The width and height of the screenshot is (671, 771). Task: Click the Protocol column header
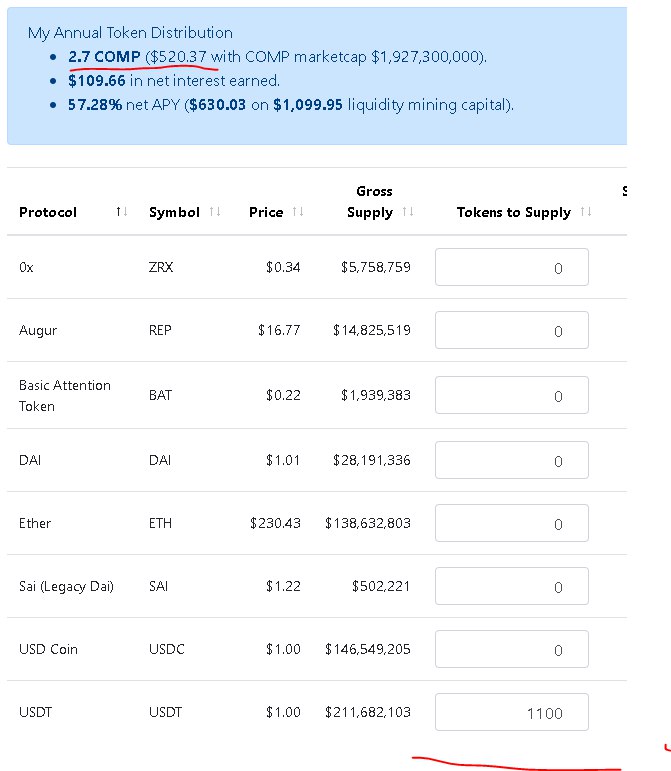pos(48,212)
